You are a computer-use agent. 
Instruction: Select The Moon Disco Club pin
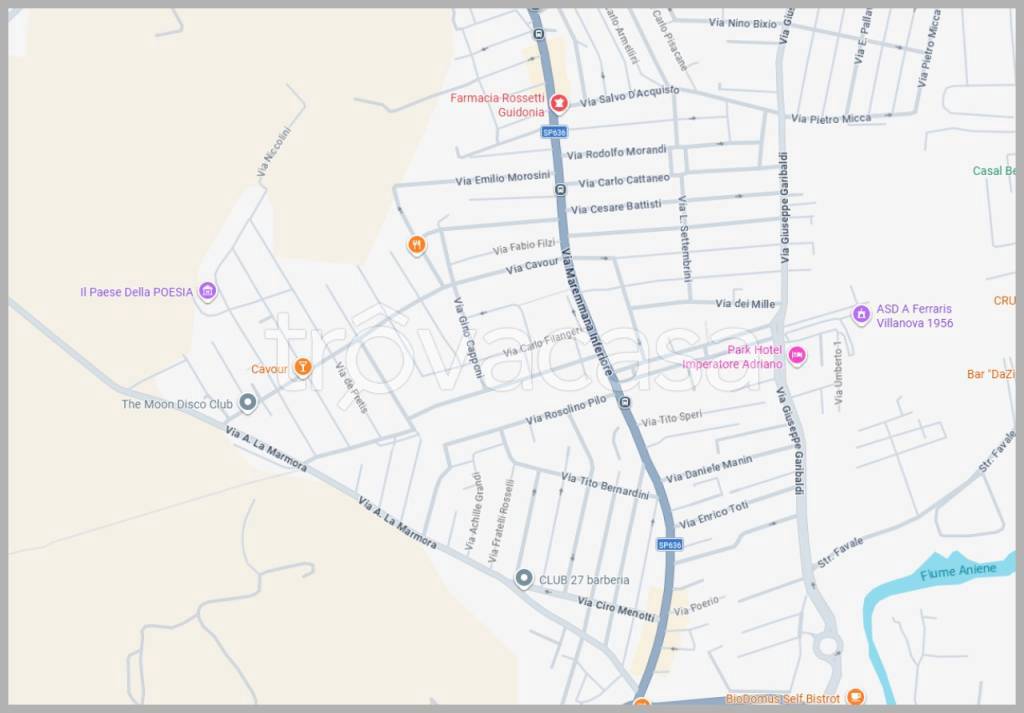[248, 403]
